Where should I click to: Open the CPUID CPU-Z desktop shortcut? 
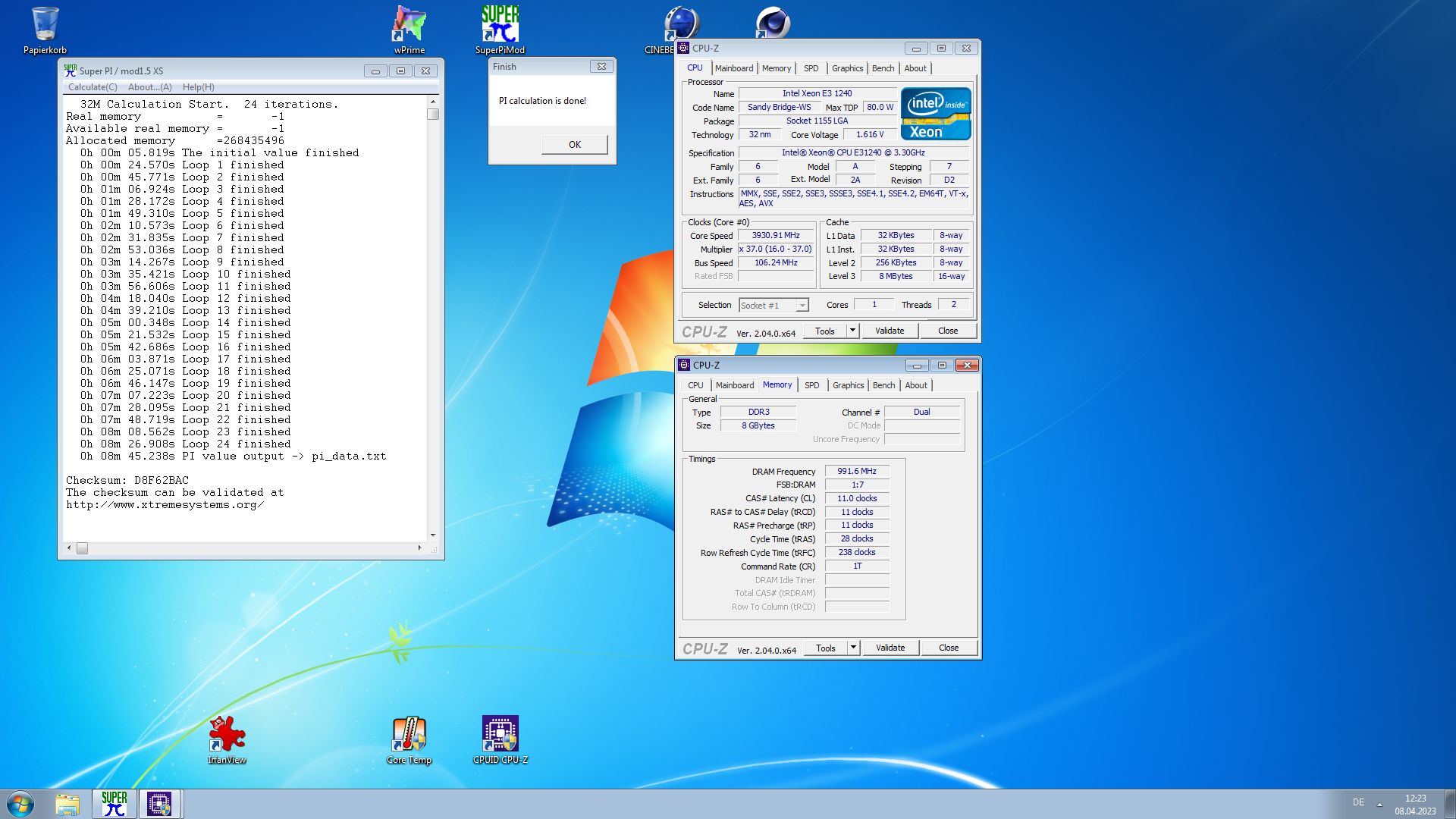[x=500, y=739]
